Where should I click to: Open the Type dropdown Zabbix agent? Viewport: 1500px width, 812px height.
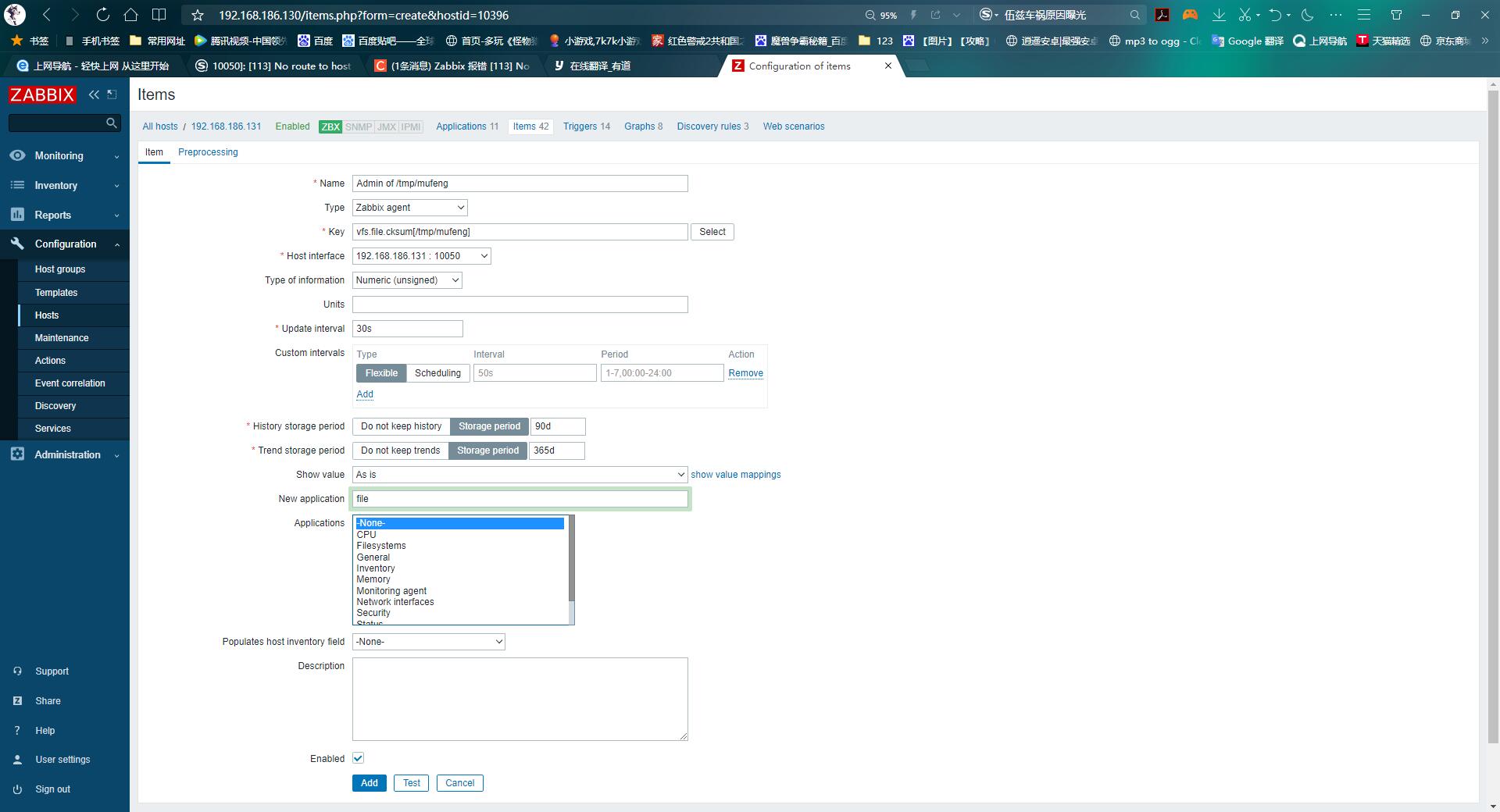[x=410, y=208]
